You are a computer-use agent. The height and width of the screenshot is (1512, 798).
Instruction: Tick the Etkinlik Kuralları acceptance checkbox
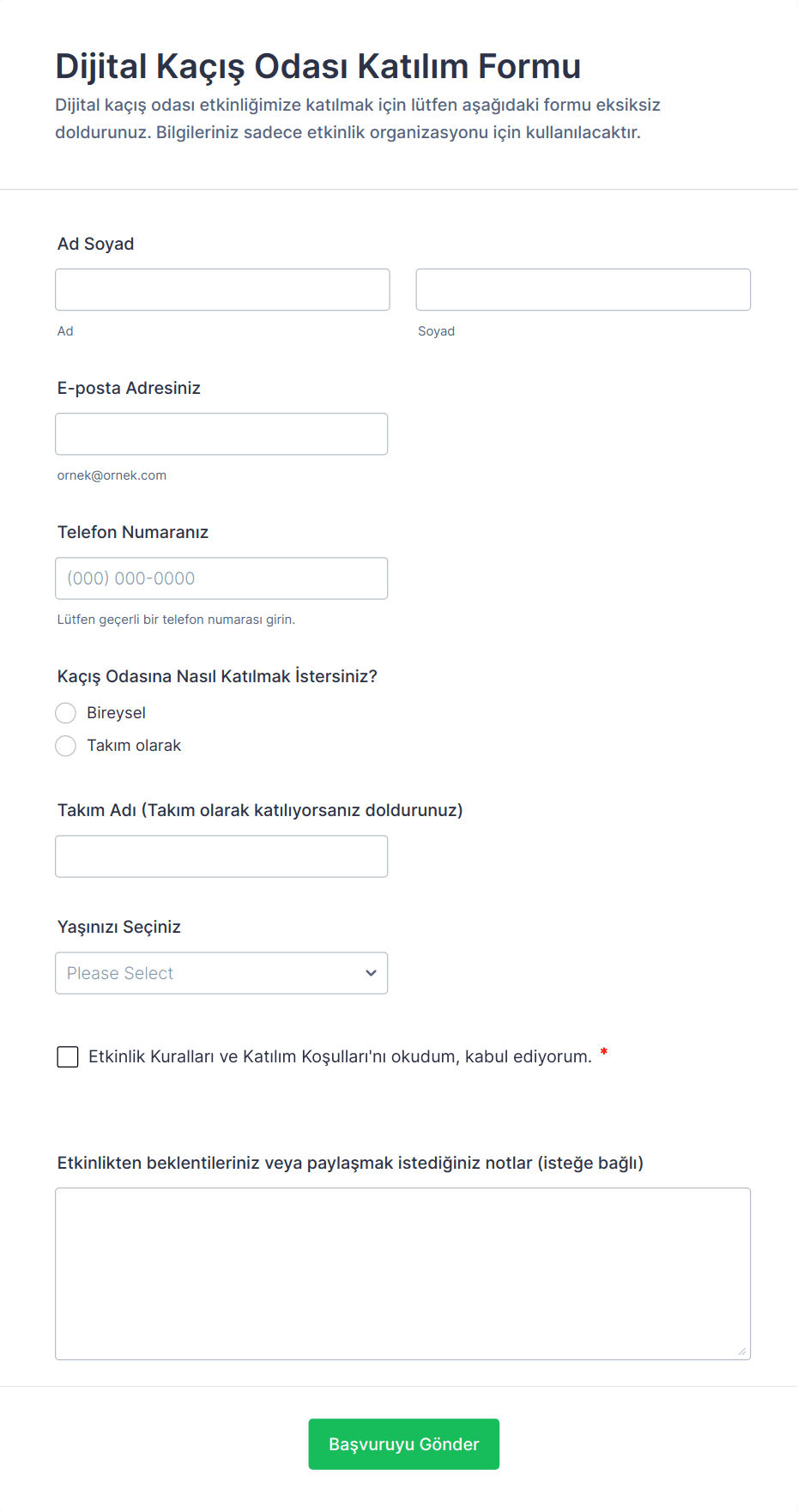click(68, 1057)
